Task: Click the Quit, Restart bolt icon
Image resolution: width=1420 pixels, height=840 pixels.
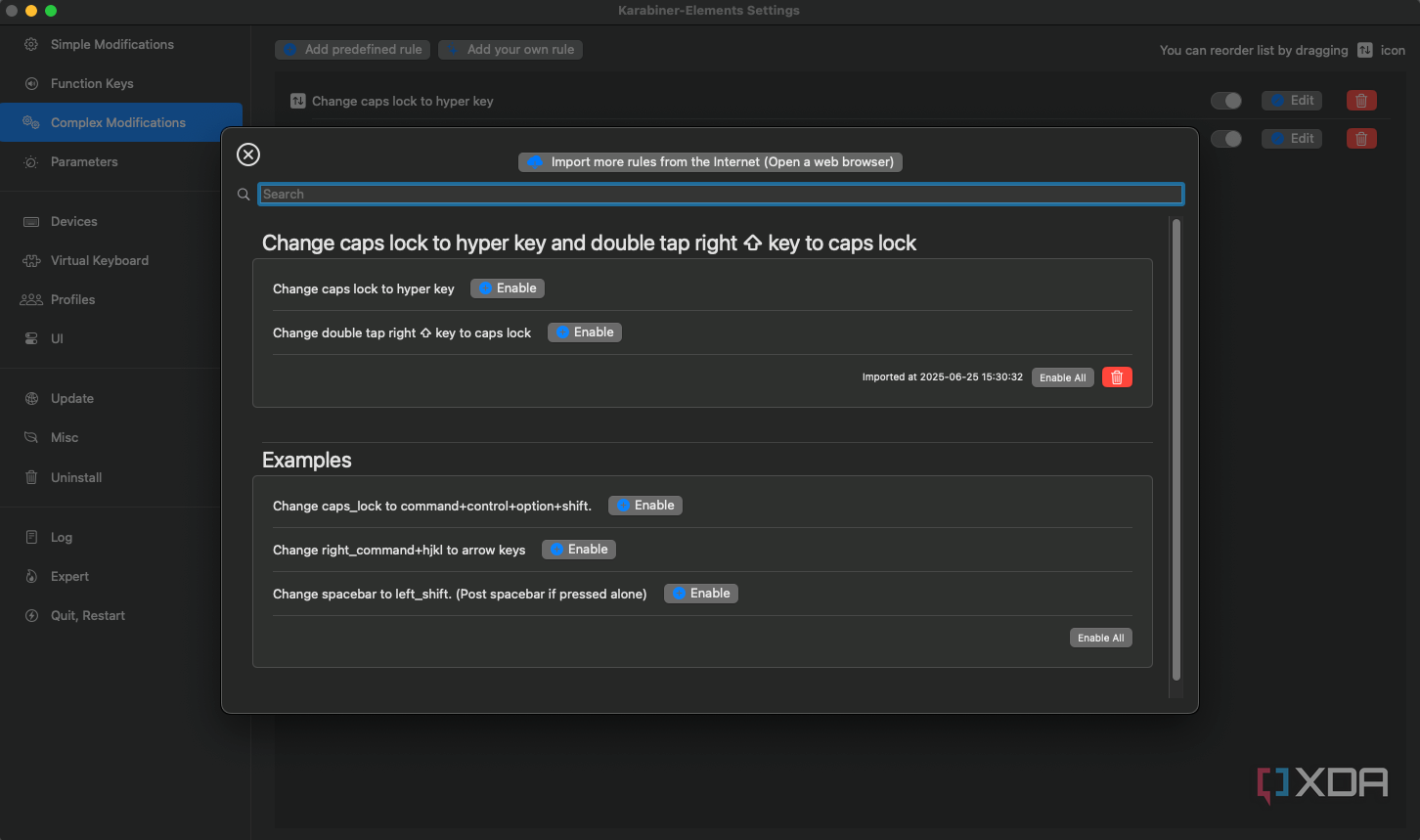Action: click(31, 616)
